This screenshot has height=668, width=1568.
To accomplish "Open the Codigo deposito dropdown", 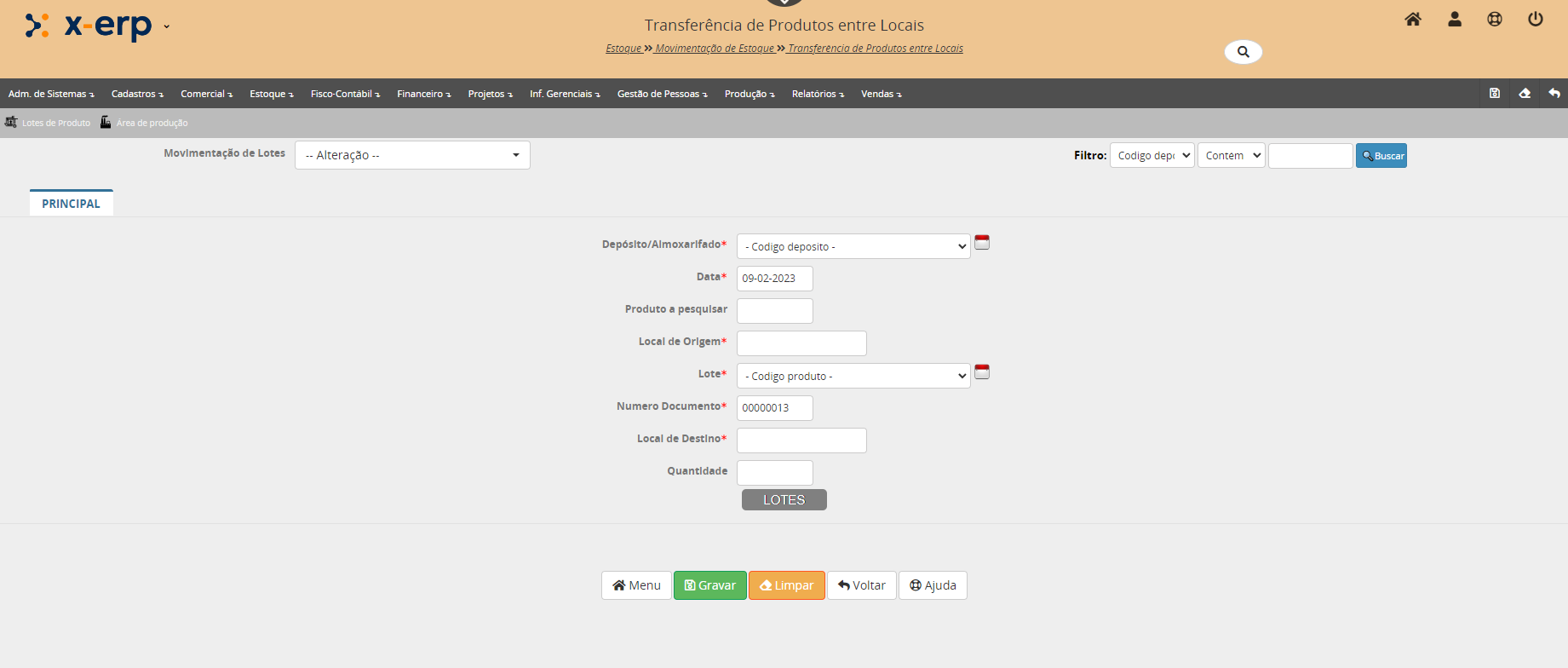I will [853, 246].
